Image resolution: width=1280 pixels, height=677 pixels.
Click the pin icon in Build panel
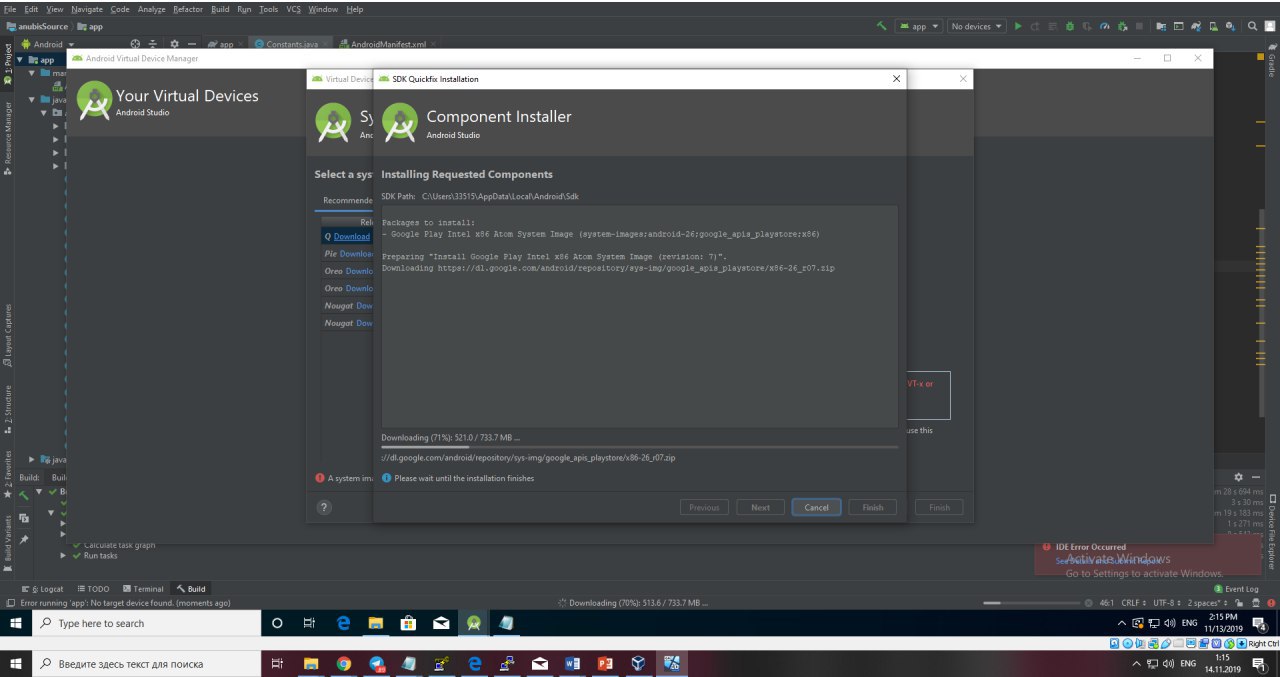click(24, 539)
